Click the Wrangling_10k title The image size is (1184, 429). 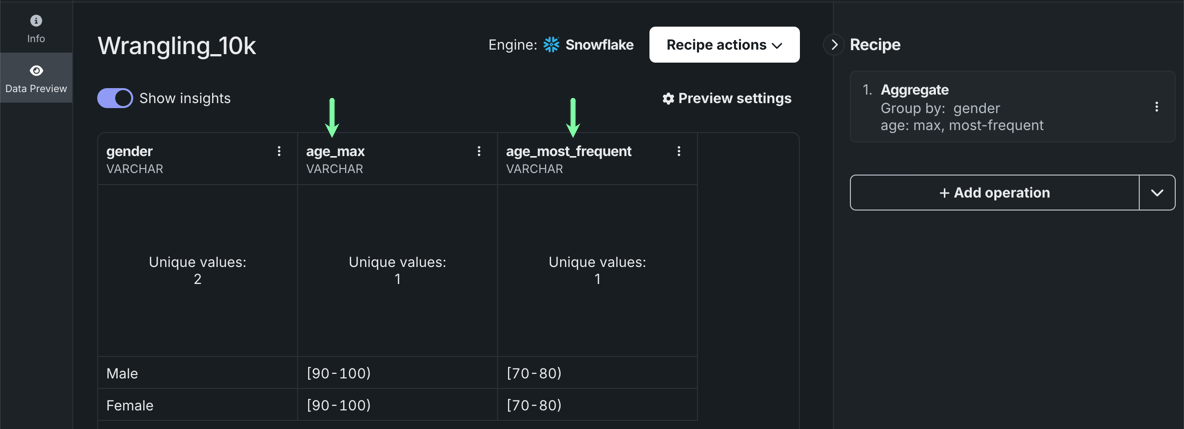pyautogui.click(x=177, y=45)
